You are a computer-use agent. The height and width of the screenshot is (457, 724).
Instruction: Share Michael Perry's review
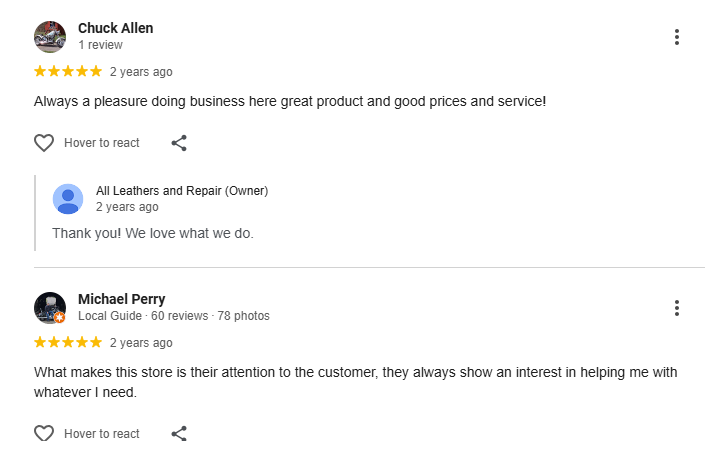pos(179,434)
